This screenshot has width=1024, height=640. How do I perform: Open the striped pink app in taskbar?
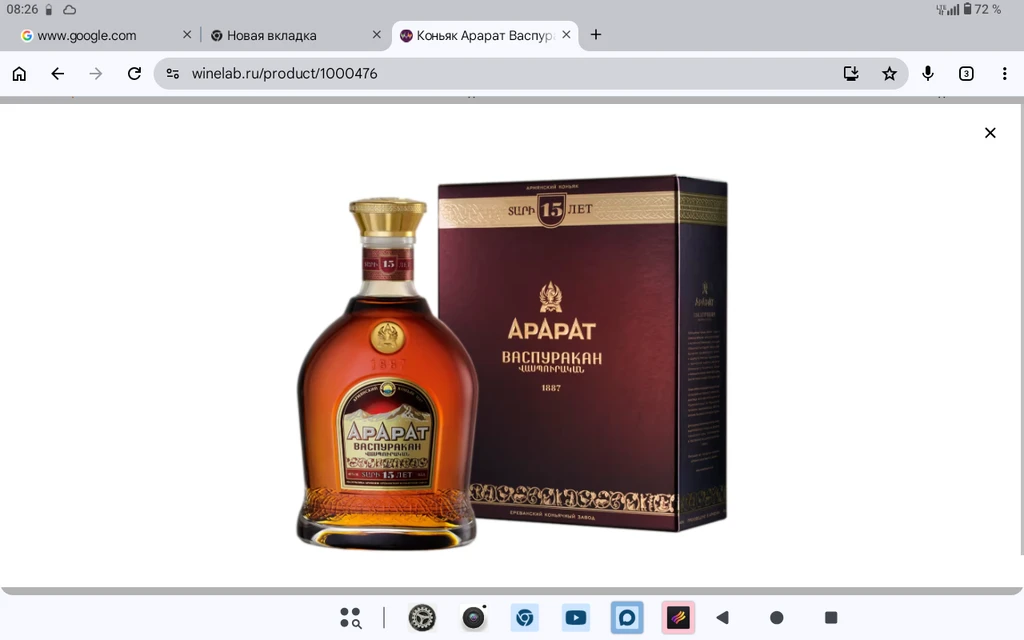pyautogui.click(x=678, y=618)
